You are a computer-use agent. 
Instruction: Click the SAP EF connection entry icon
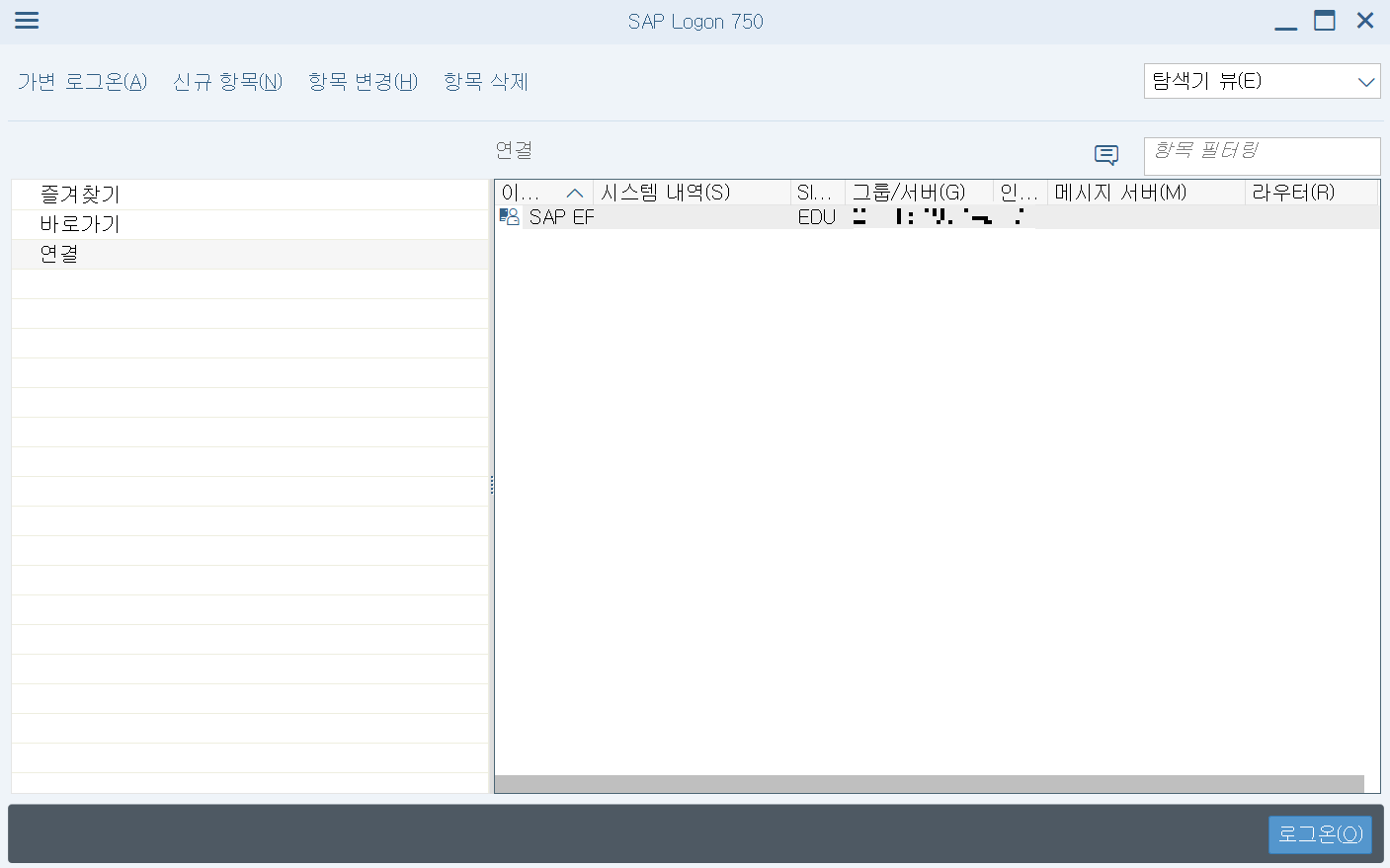[x=510, y=216]
